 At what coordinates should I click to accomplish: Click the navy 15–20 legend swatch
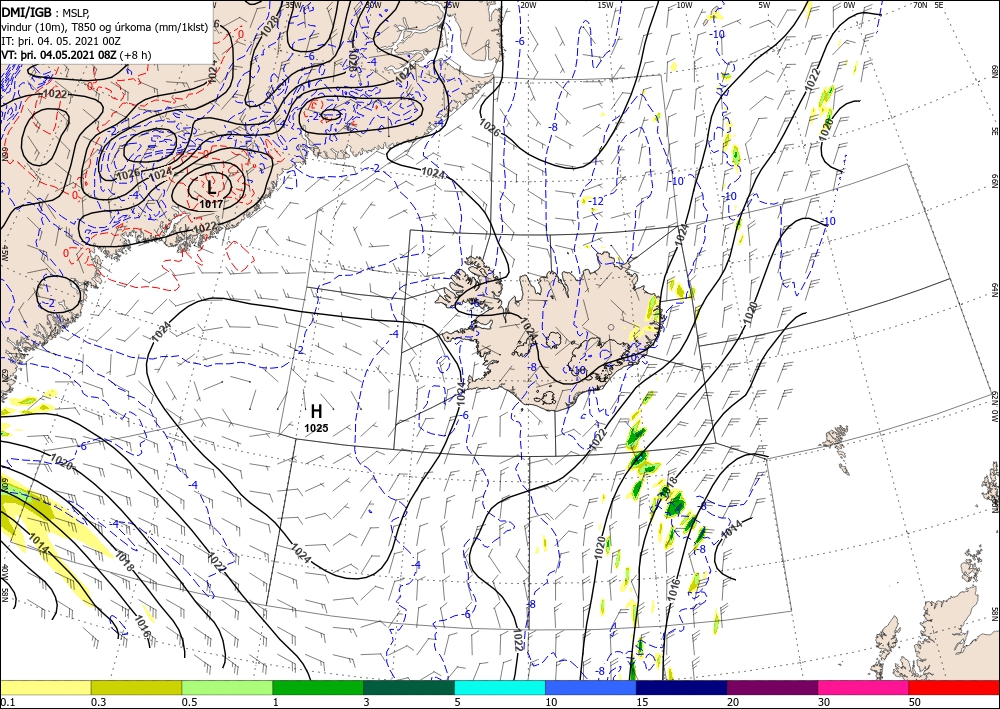[682, 687]
